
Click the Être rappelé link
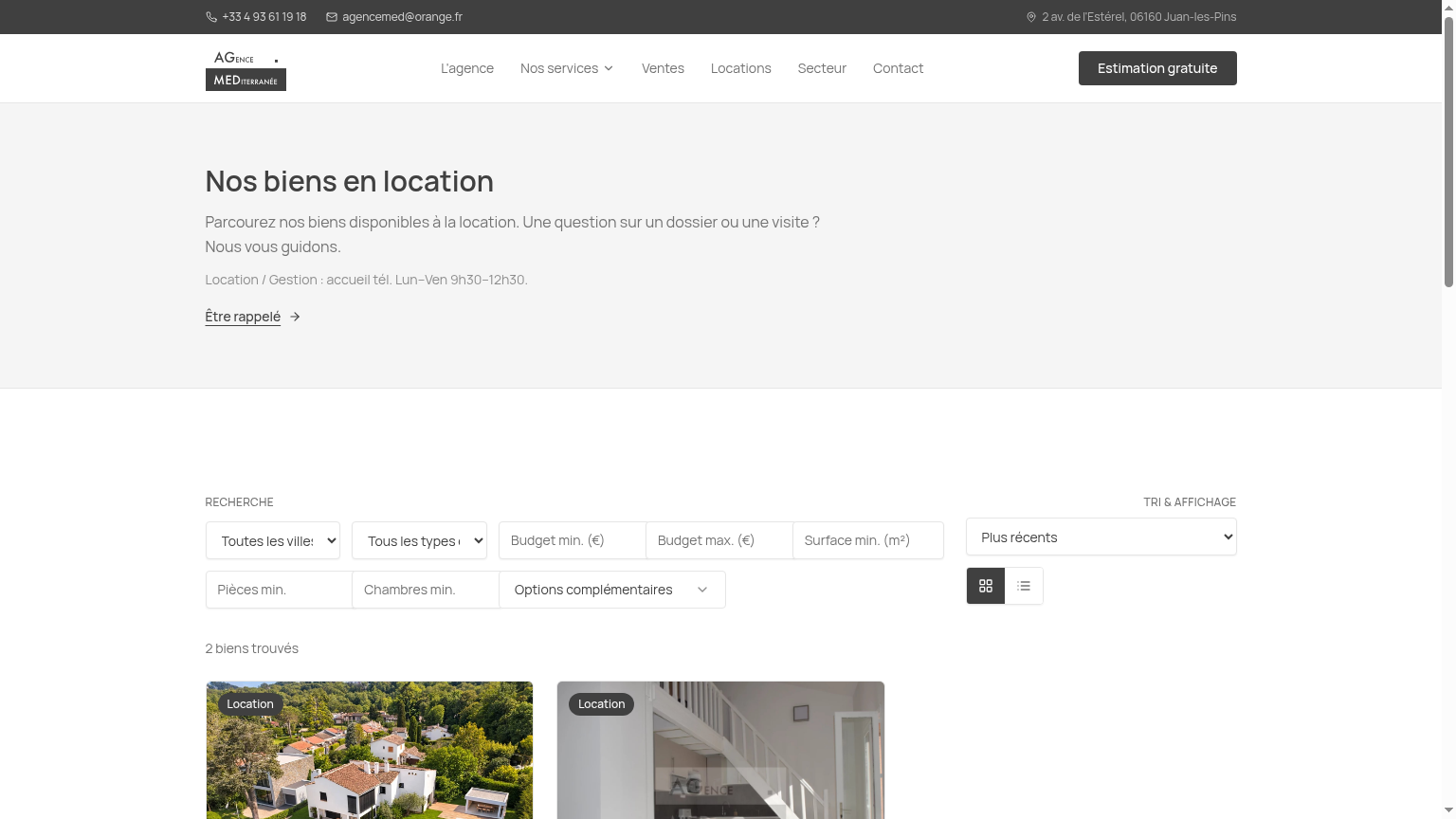(243, 317)
